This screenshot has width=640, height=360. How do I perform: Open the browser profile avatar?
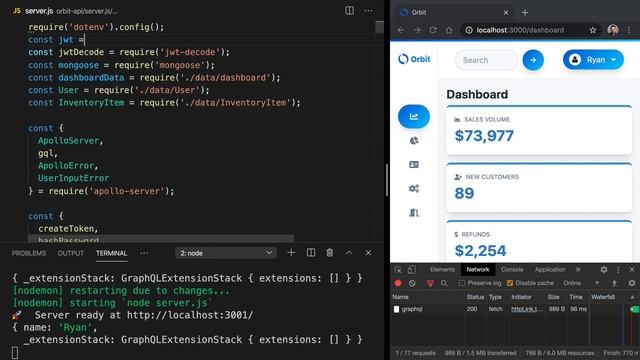click(x=613, y=30)
